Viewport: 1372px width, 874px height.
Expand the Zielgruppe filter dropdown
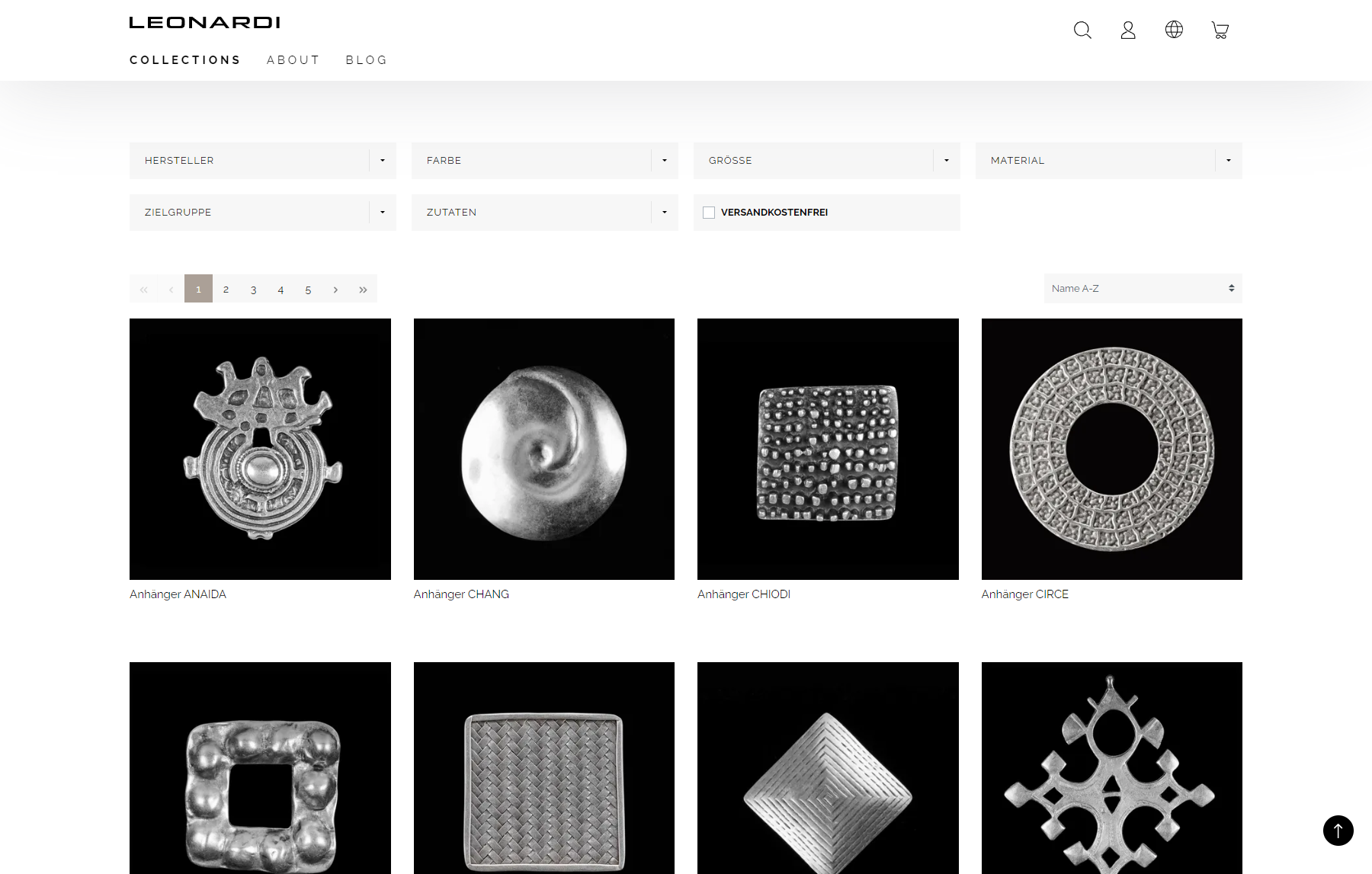pyautogui.click(x=263, y=213)
